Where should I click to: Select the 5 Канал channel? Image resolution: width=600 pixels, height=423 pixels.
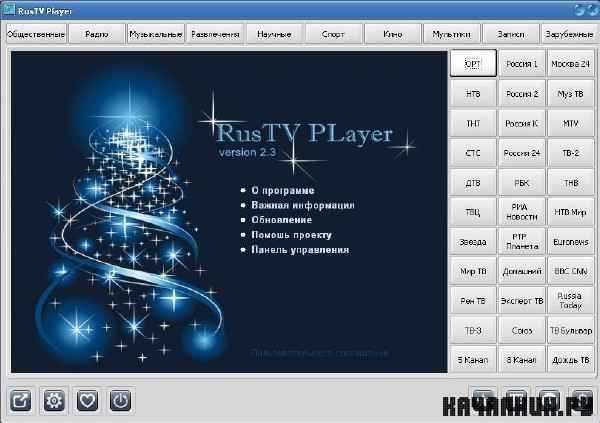473,360
